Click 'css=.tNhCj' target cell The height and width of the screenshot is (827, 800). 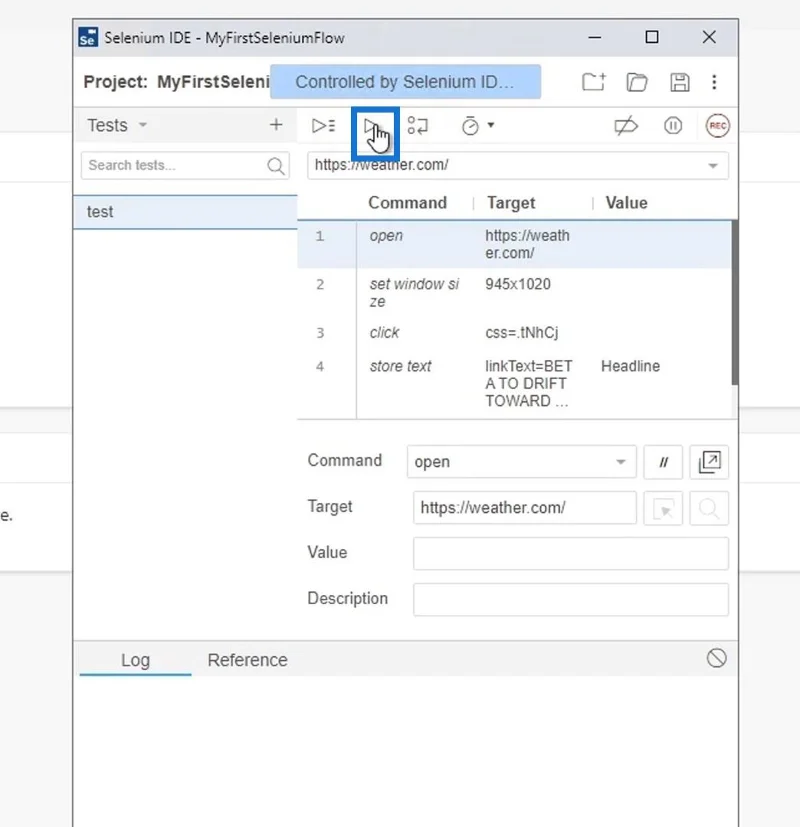click(521, 333)
